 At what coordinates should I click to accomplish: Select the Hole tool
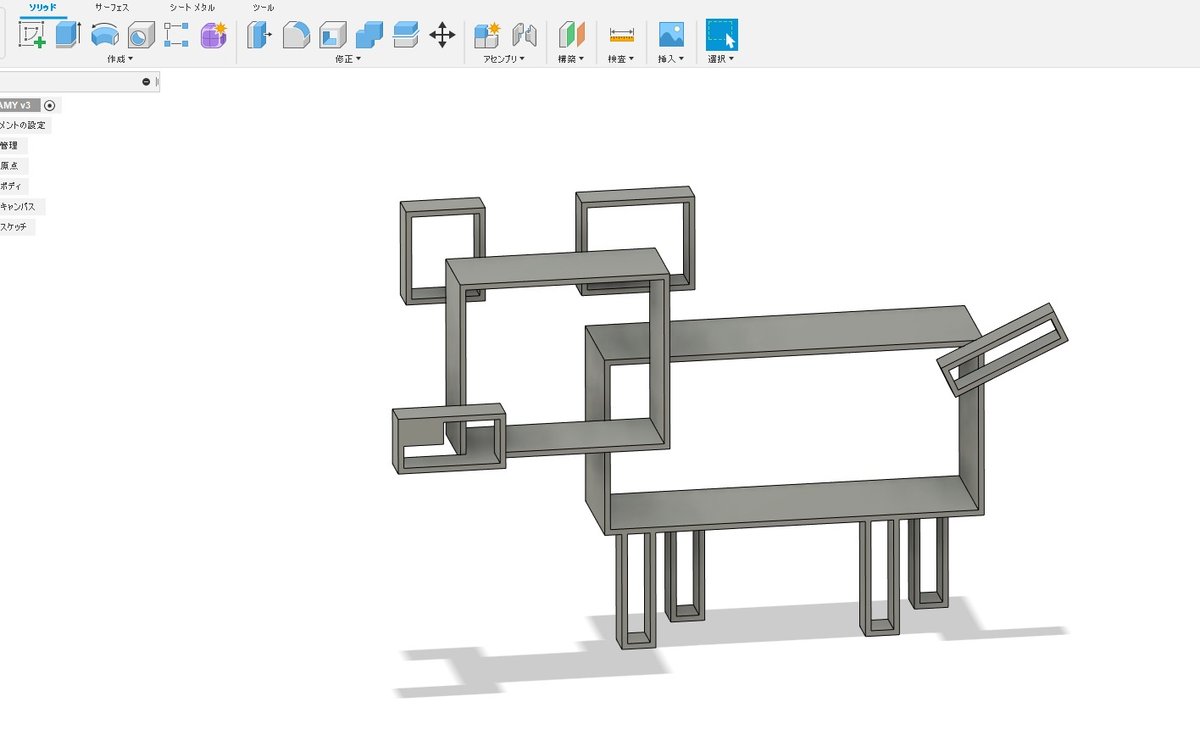coord(140,35)
